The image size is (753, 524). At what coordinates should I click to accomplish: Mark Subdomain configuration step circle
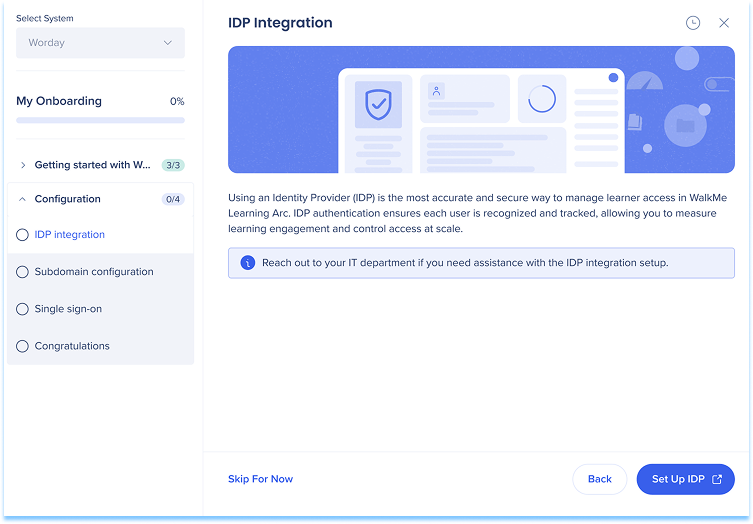pos(23,272)
